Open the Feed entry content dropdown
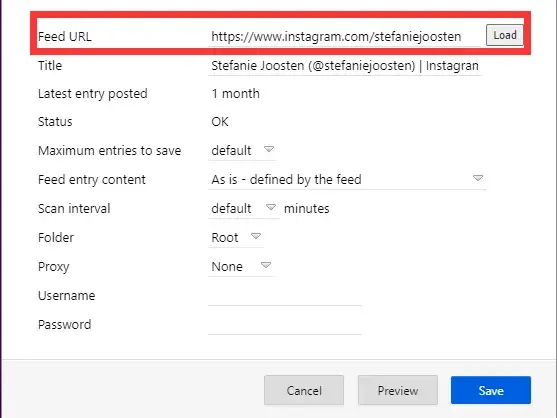This screenshot has width=557, height=418. pyautogui.click(x=347, y=179)
